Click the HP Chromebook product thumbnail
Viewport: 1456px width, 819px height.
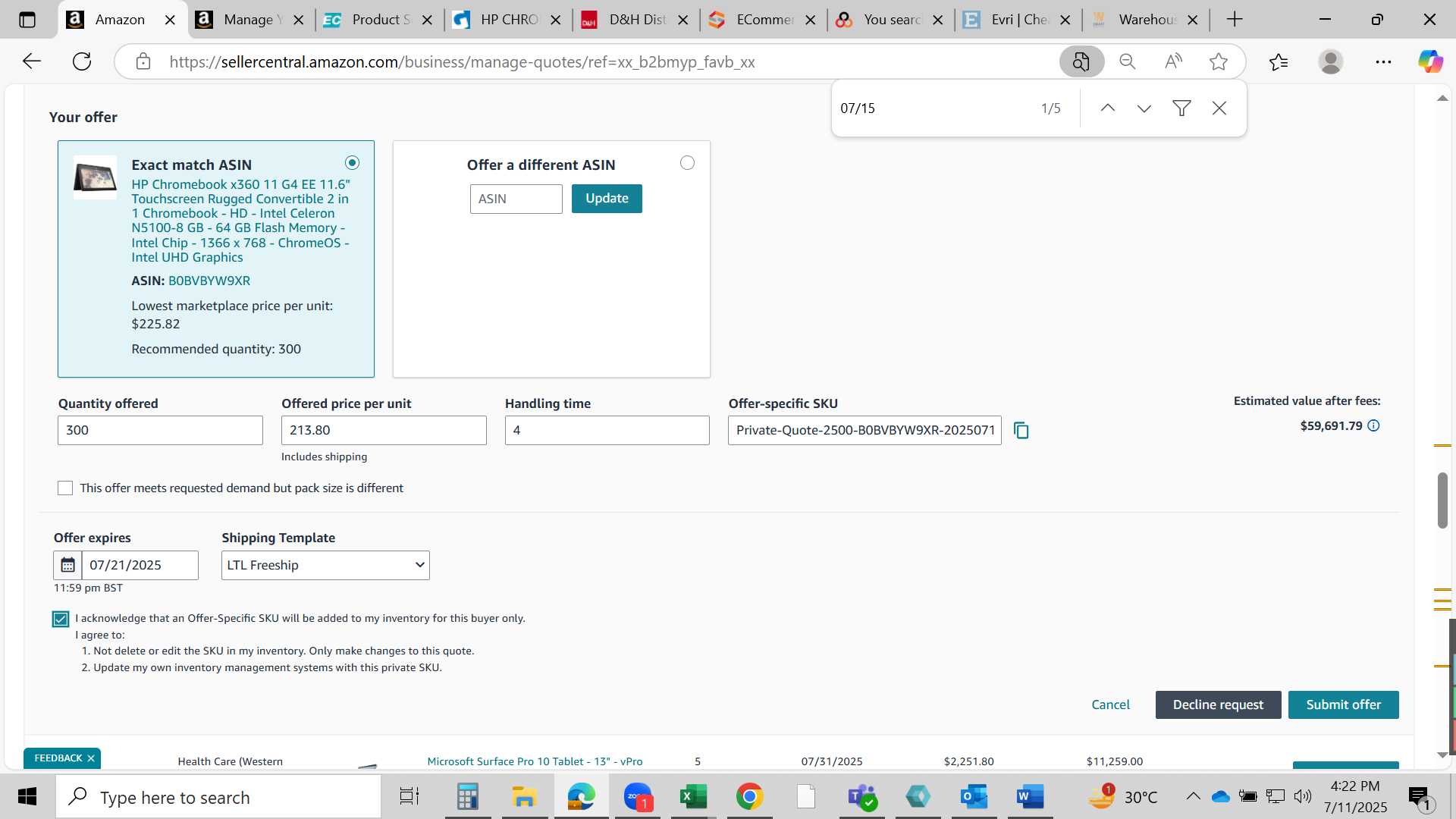(x=95, y=177)
